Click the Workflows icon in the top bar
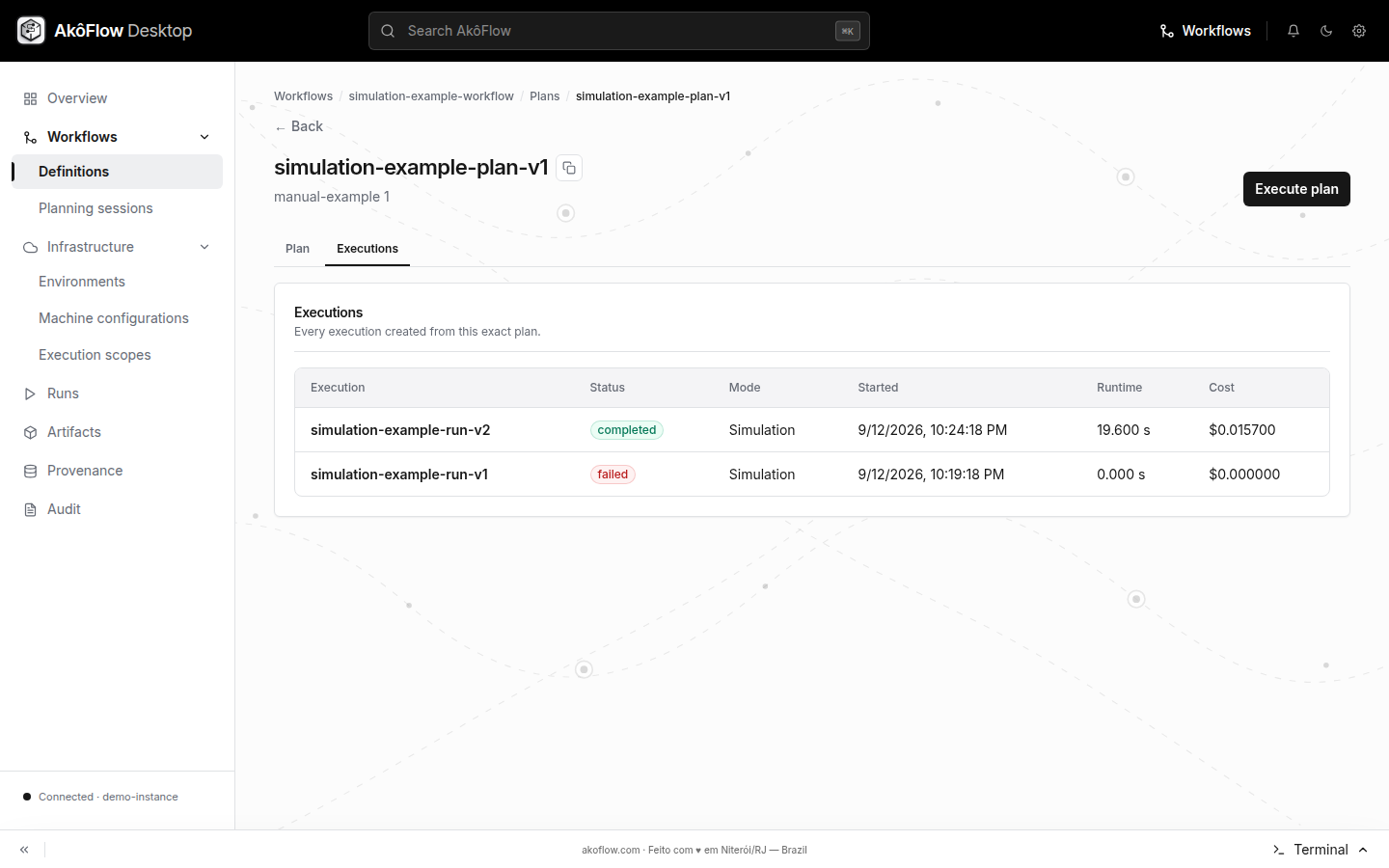The height and width of the screenshot is (868, 1389). click(x=1166, y=31)
